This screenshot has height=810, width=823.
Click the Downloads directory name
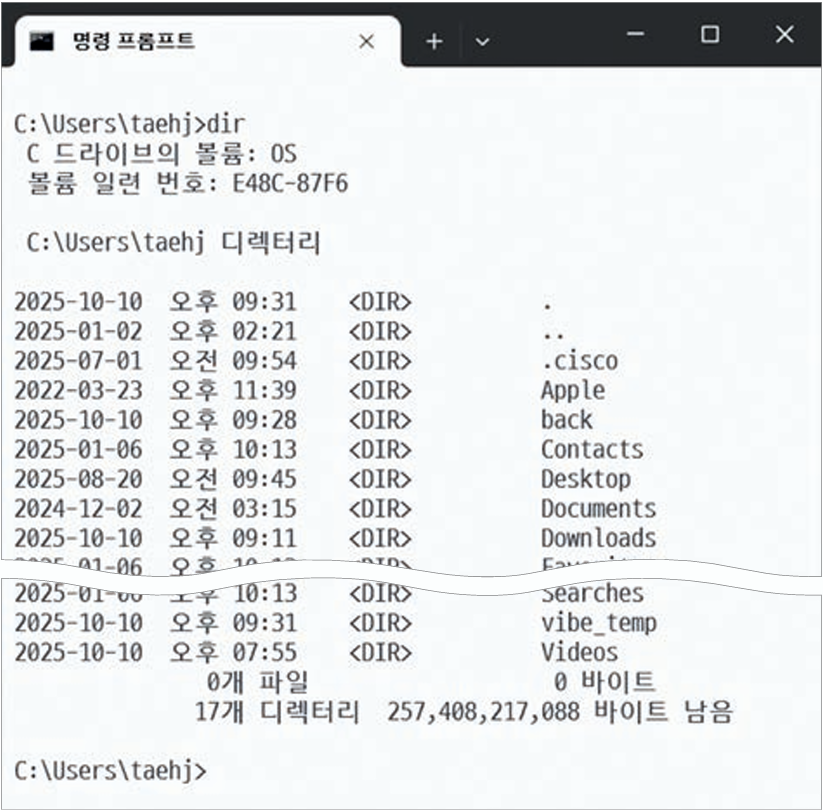[x=598, y=538]
